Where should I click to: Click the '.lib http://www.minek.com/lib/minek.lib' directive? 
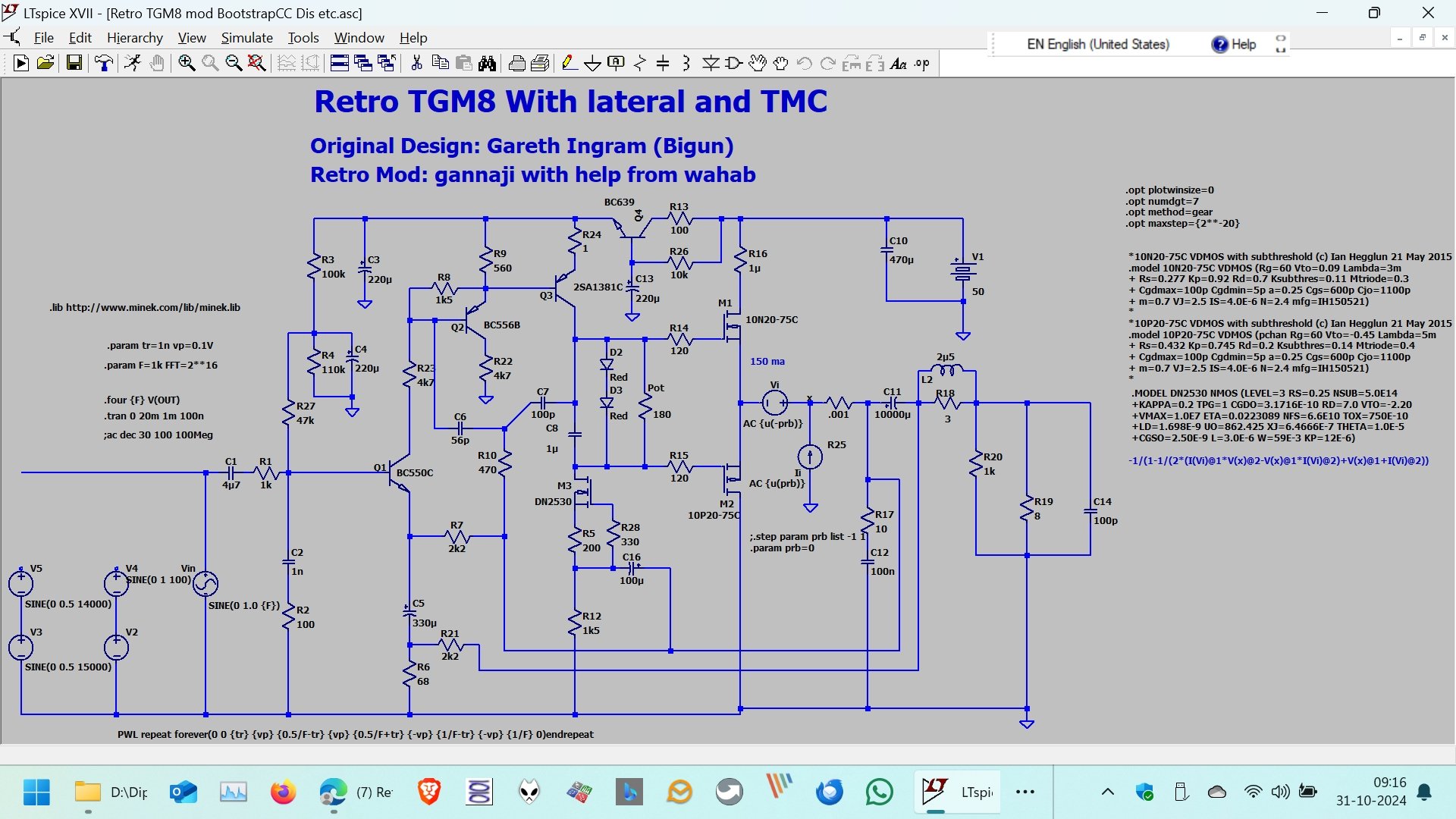tap(145, 307)
